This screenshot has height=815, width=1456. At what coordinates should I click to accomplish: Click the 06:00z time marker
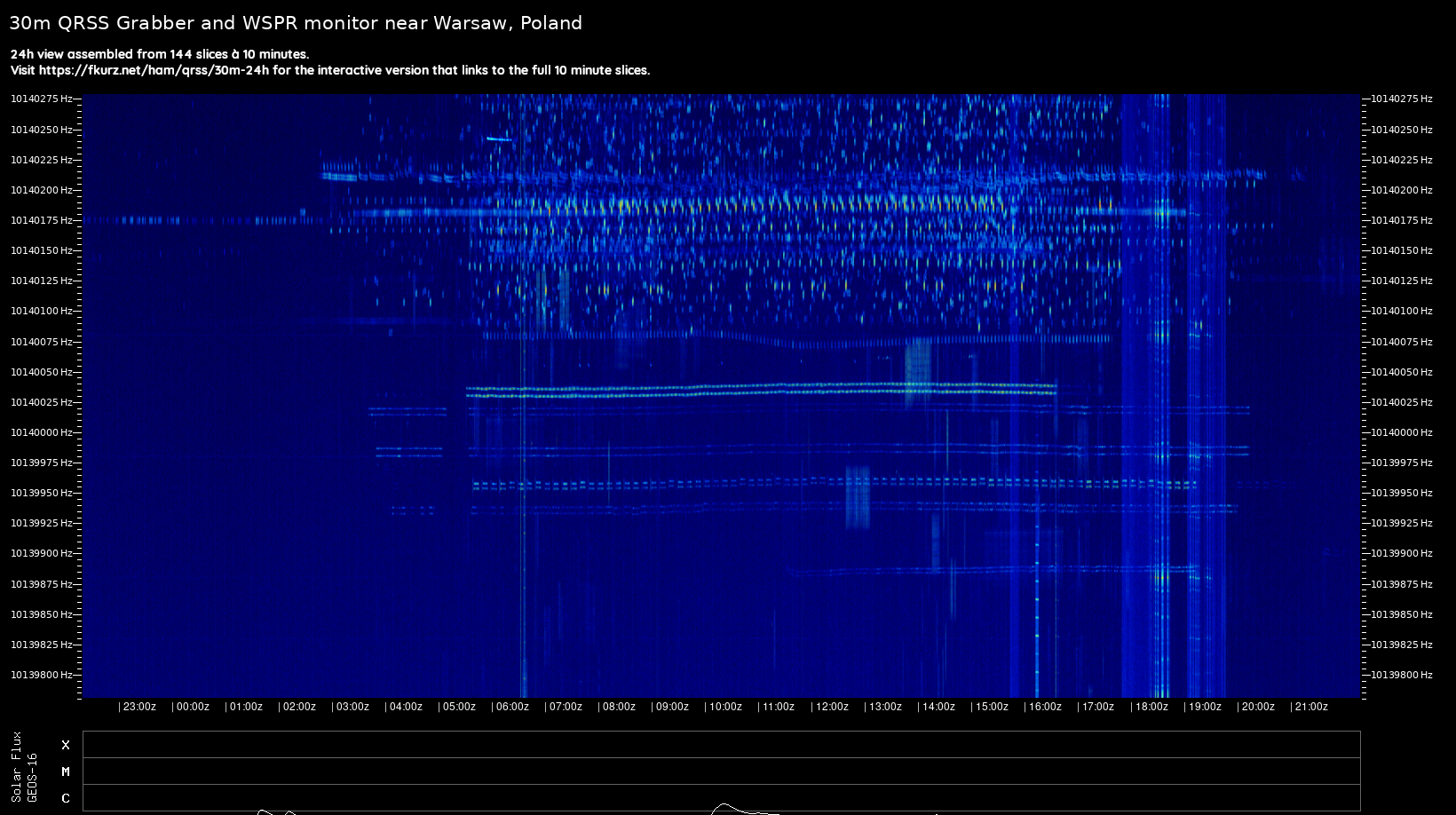511,707
